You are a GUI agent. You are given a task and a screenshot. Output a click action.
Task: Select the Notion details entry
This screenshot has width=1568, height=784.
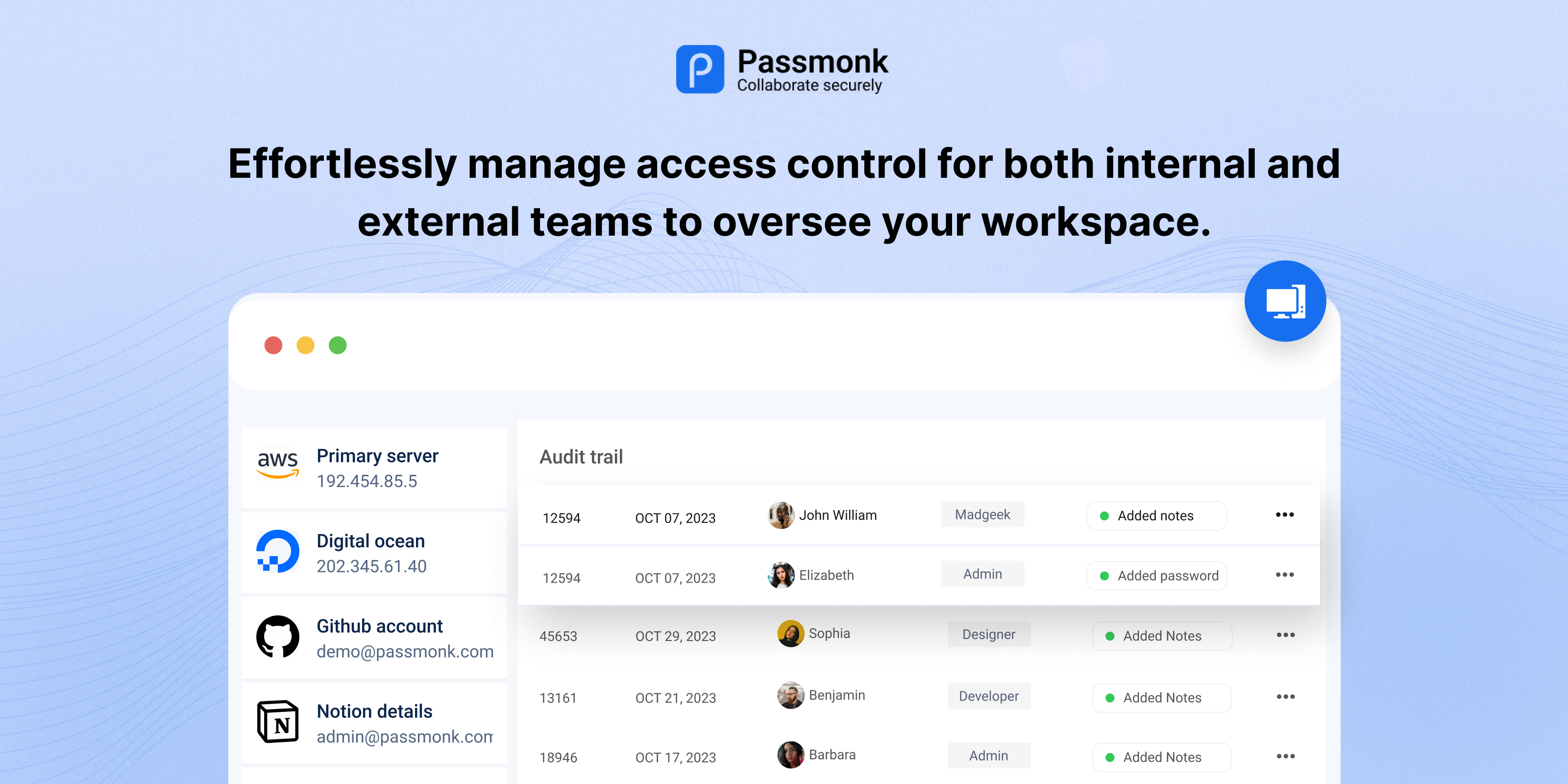[374, 723]
